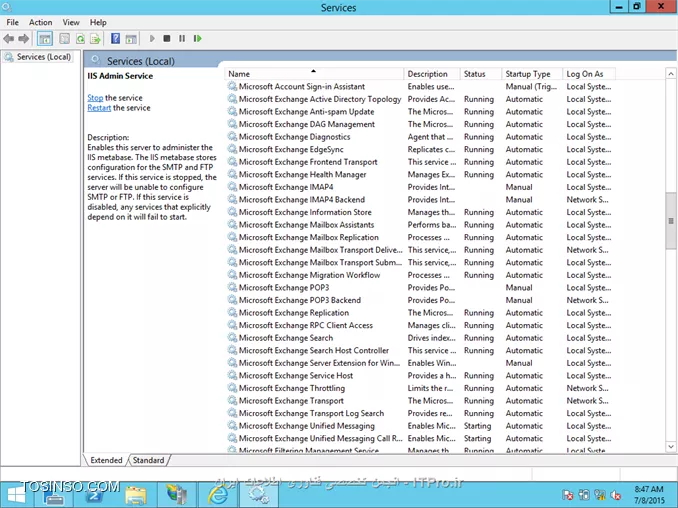Sort by the Description column header
Viewport: 678px width, 508px height.
coord(432,74)
